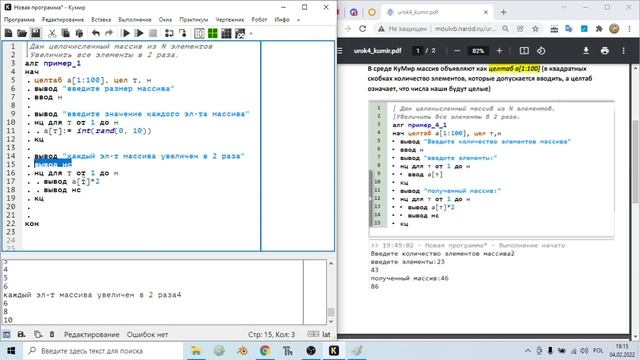Open a file via Kumir folder icon
The height and width of the screenshot is (360, 640).
22,33
